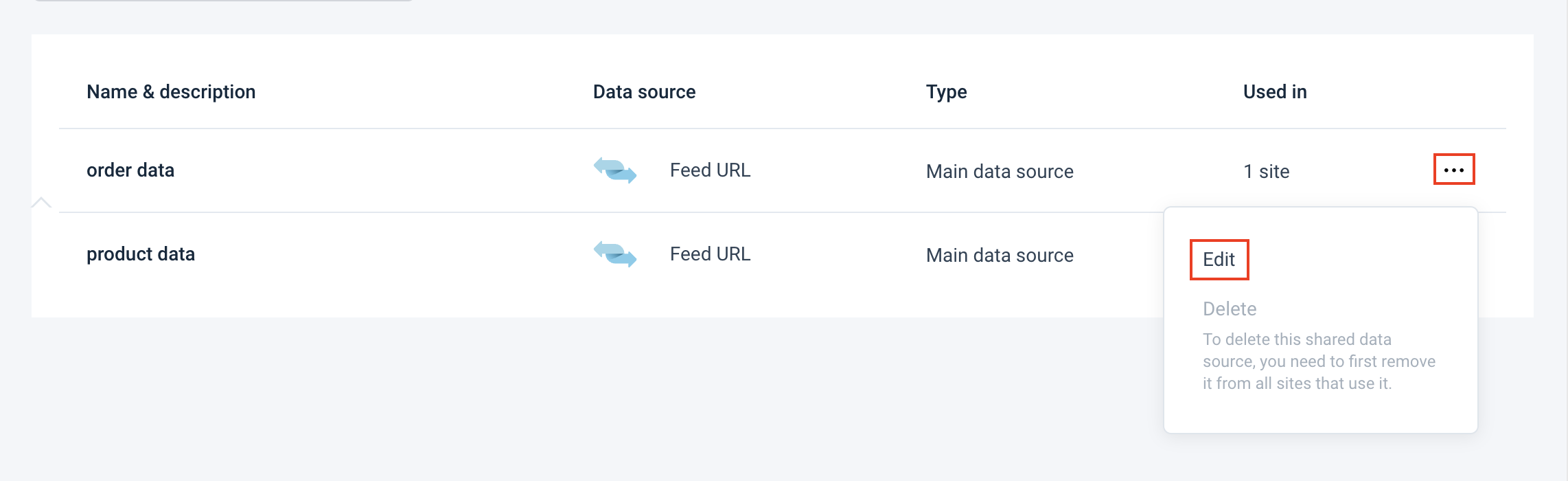Click the "1 site" usage count
The image size is (1568, 481).
1266,171
